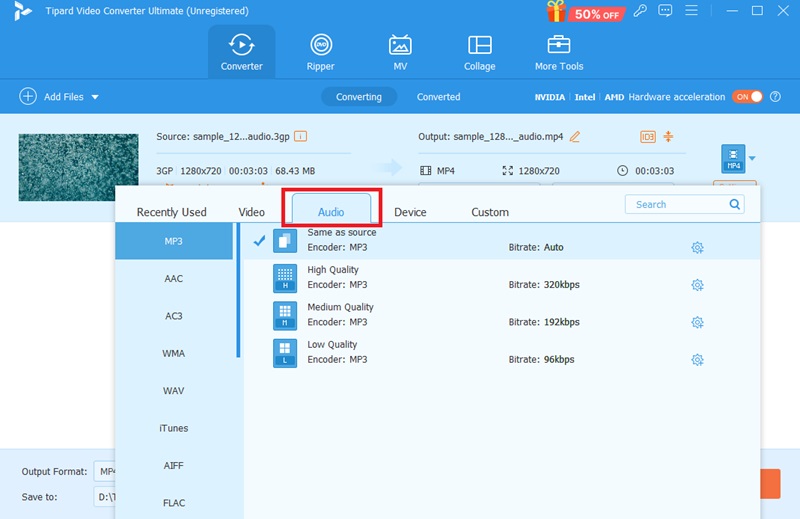Click the hardware acceleration help icon
This screenshot has height=519, width=800.
tap(775, 96)
